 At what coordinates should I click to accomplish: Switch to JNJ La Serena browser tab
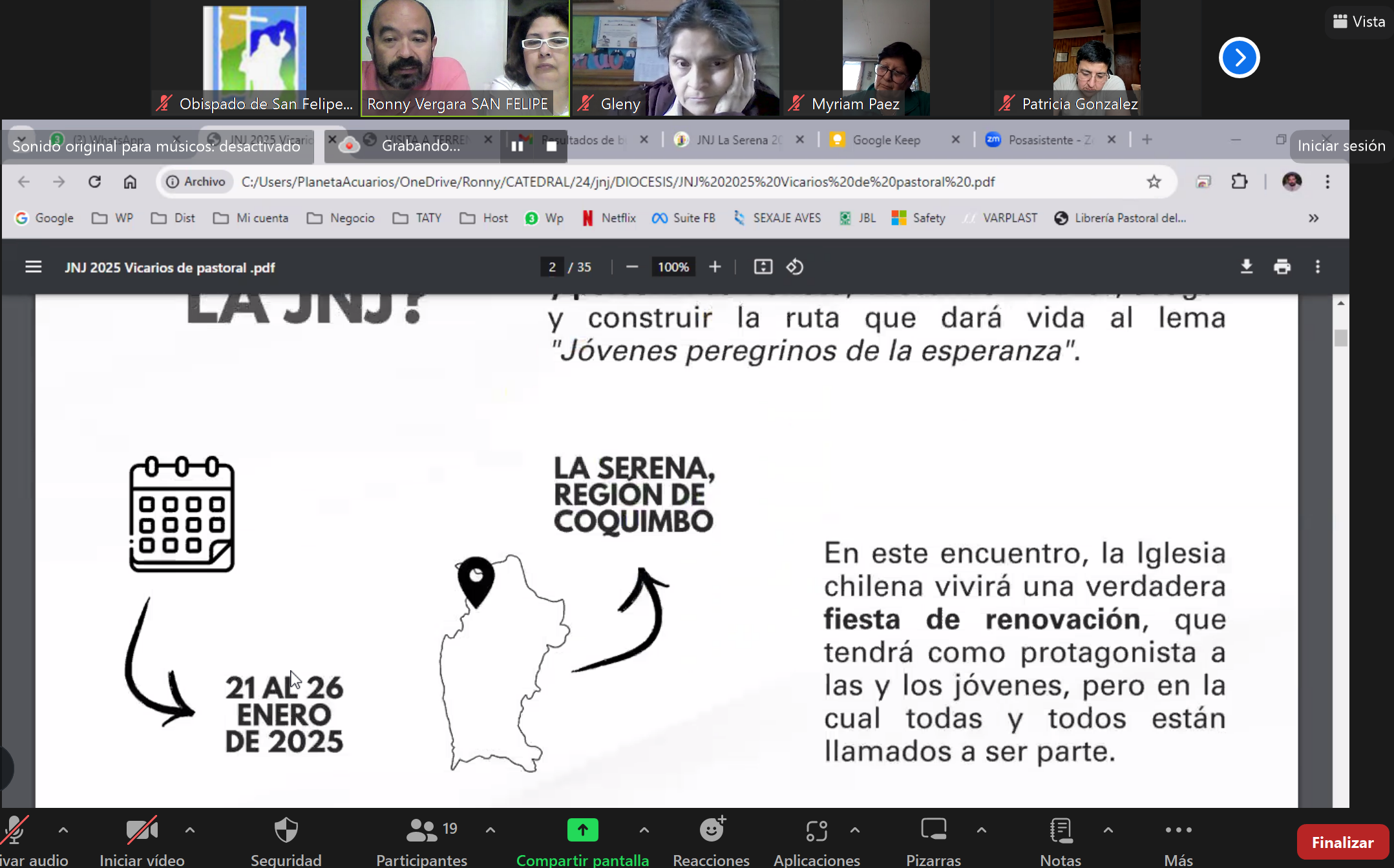(x=738, y=140)
